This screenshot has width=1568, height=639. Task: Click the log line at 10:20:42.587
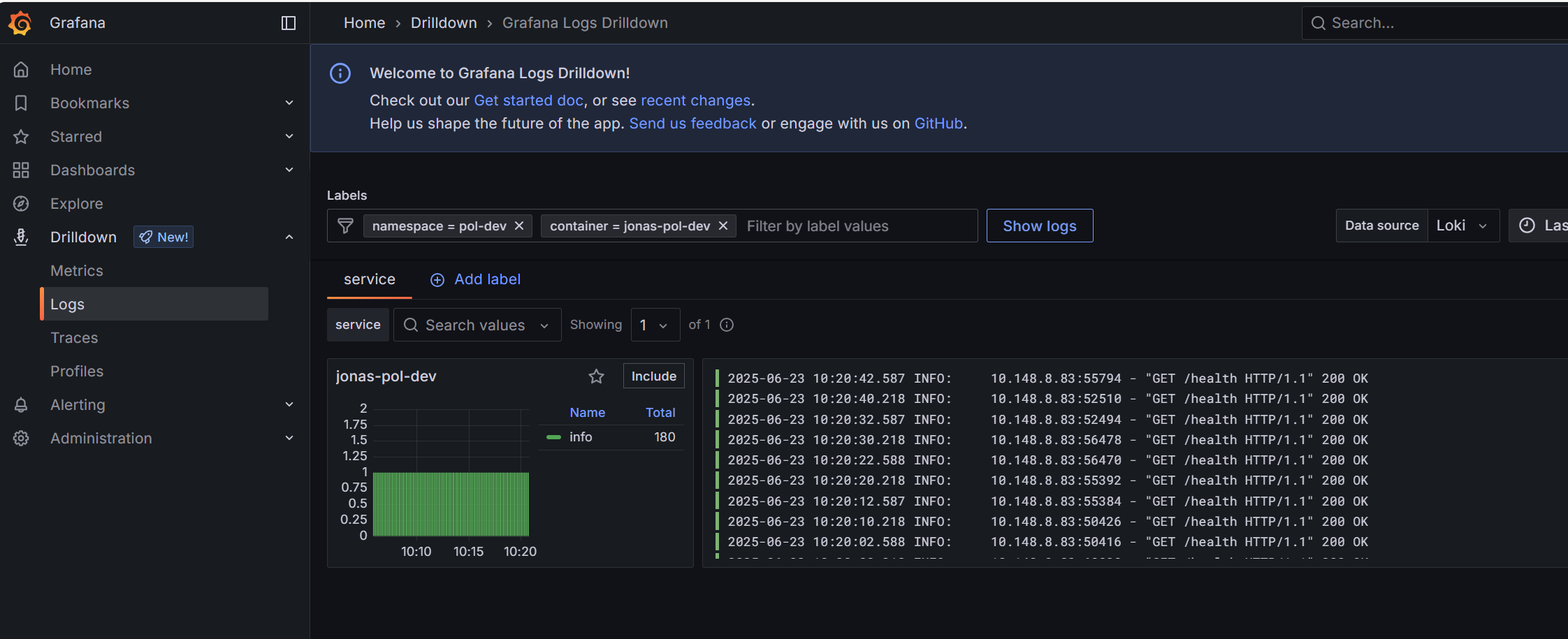tap(1048, 379)
